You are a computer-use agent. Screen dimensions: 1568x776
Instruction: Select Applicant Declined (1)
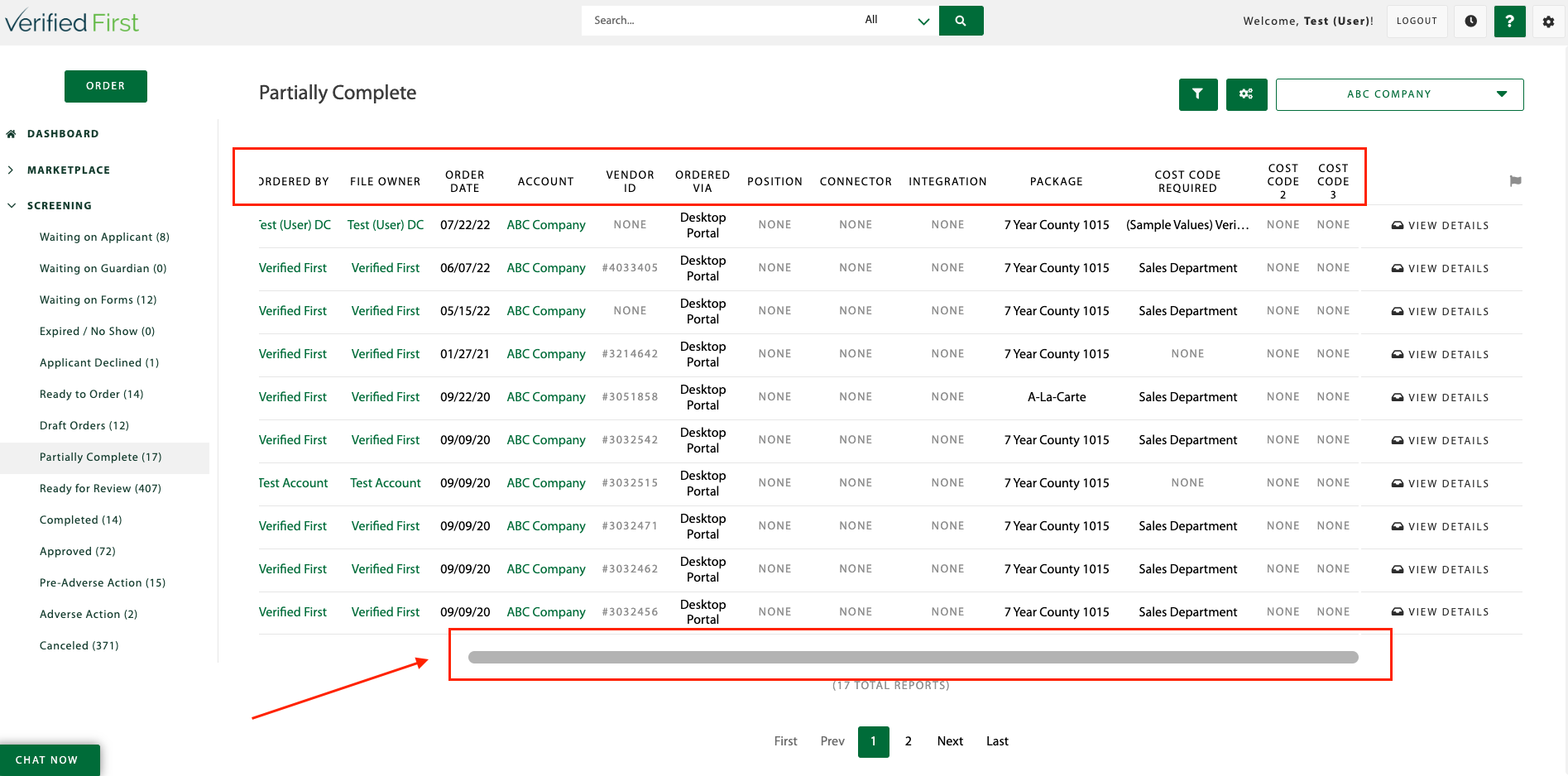(x=99, y=363)
